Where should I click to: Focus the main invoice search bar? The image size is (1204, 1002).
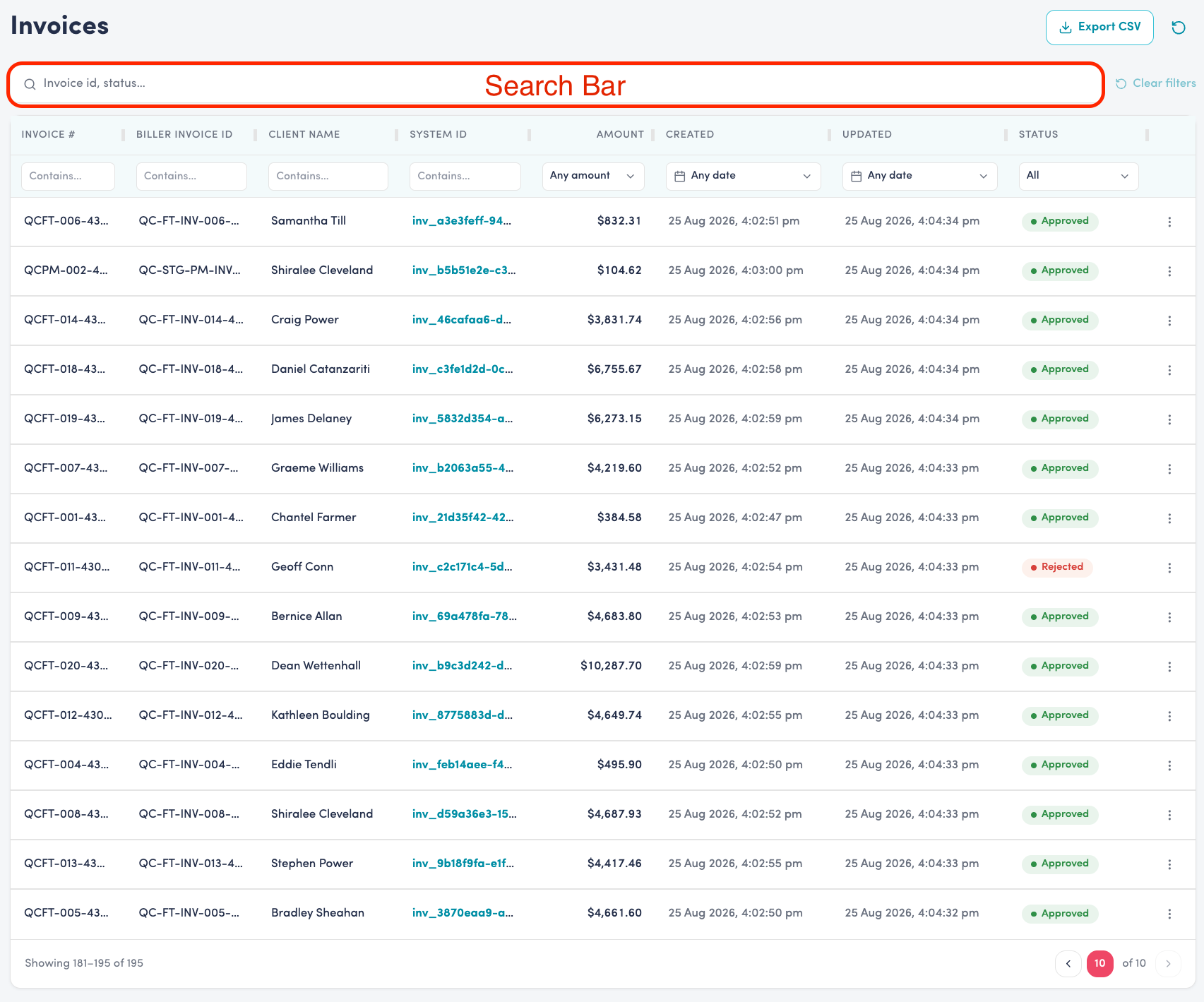(555, 85)
